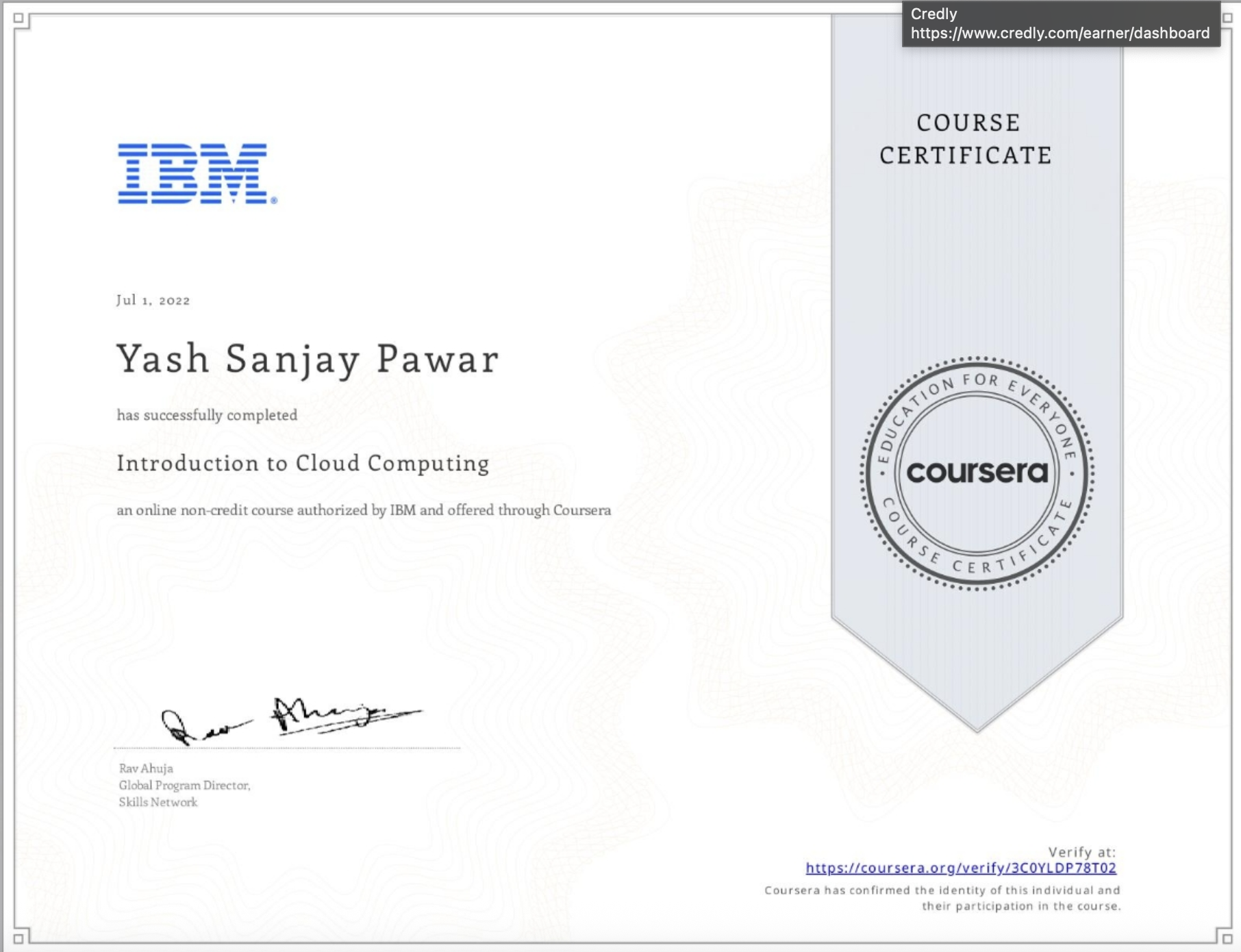
Task: Click the coursera wordmark inside the seal
Action: pos(978,473)
